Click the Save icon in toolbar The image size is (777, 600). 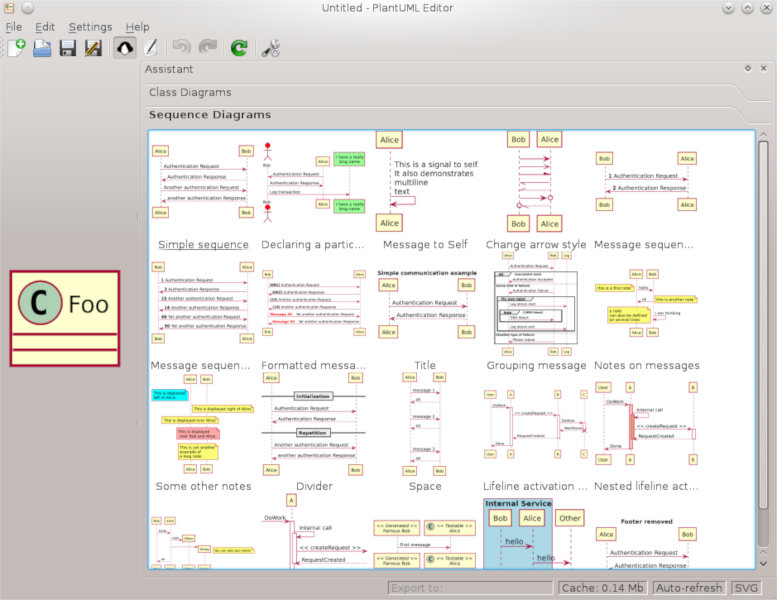coord(68,47)
